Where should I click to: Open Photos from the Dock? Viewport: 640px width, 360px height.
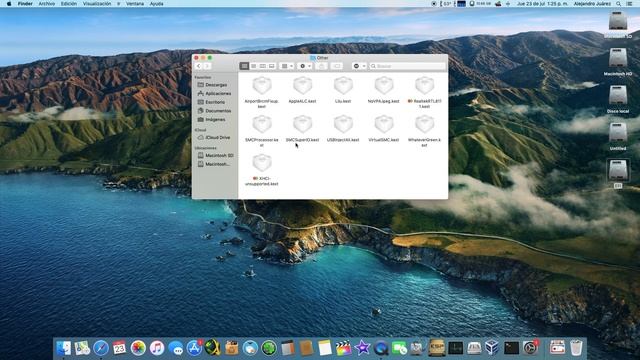[138, 348]
